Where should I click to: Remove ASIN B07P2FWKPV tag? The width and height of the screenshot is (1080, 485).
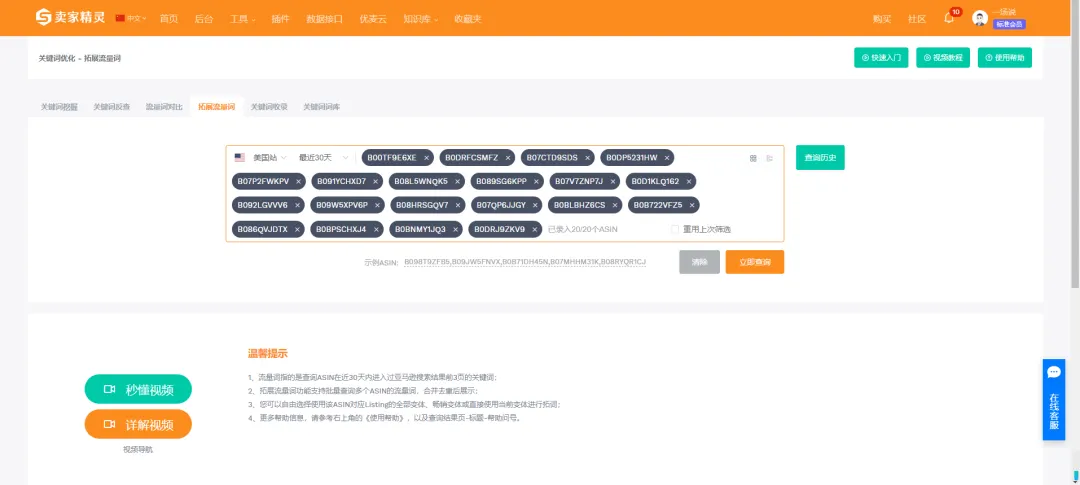tap(298, 181)
